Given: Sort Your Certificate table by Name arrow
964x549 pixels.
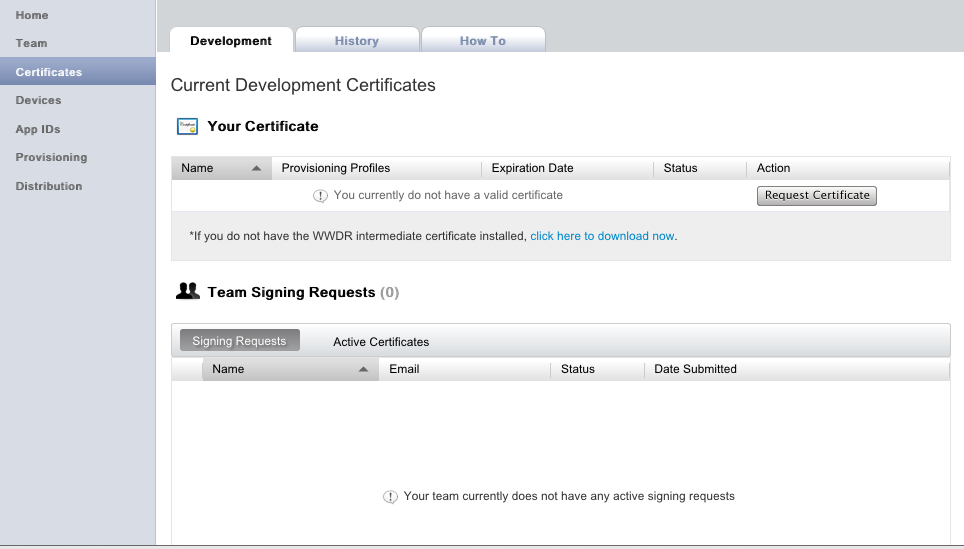Looking at the screenshot, I should click(x=256, y=168).
